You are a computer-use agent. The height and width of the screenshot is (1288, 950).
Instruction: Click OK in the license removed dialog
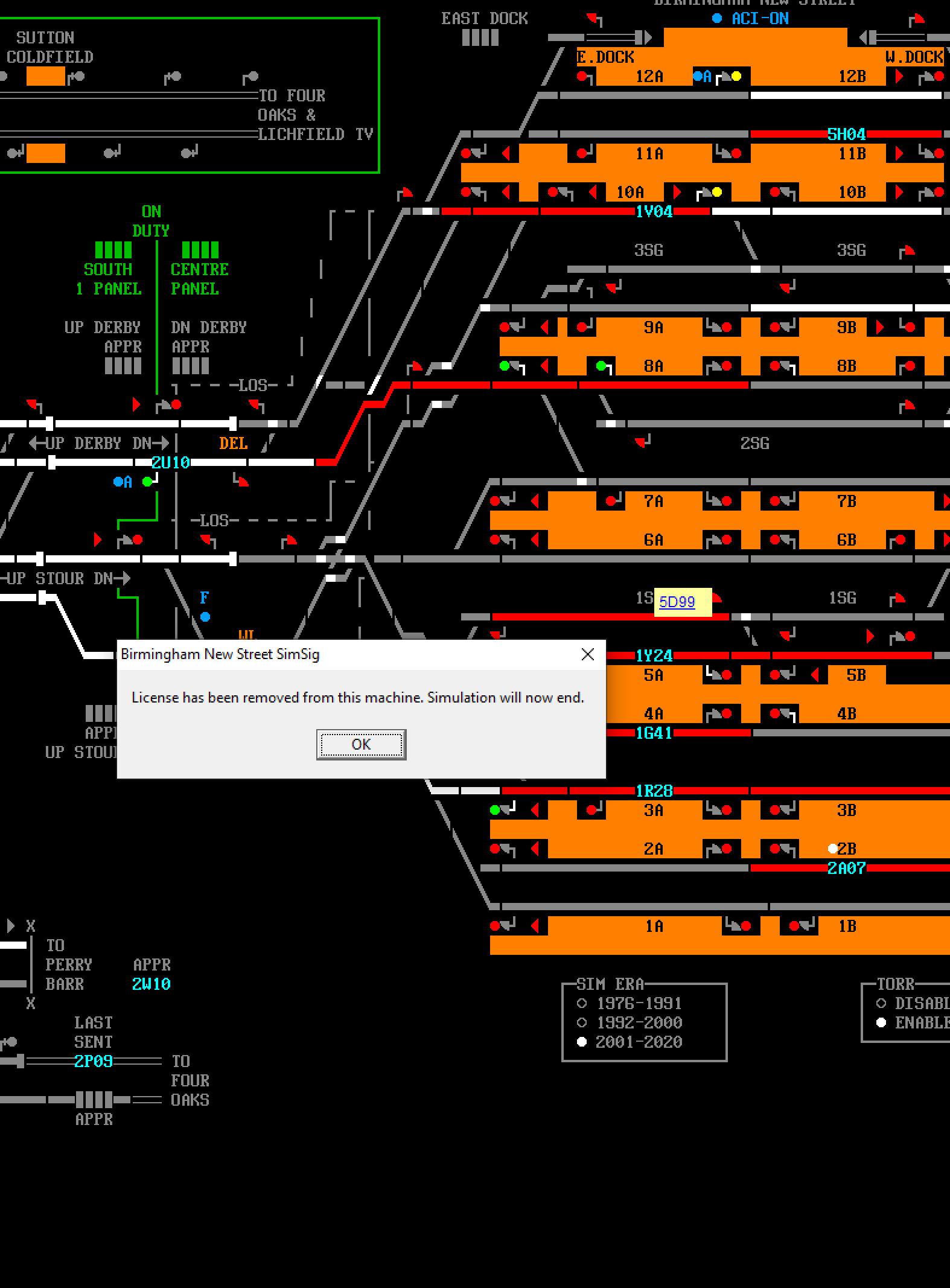pyautogui.click(x=361, y=744)
